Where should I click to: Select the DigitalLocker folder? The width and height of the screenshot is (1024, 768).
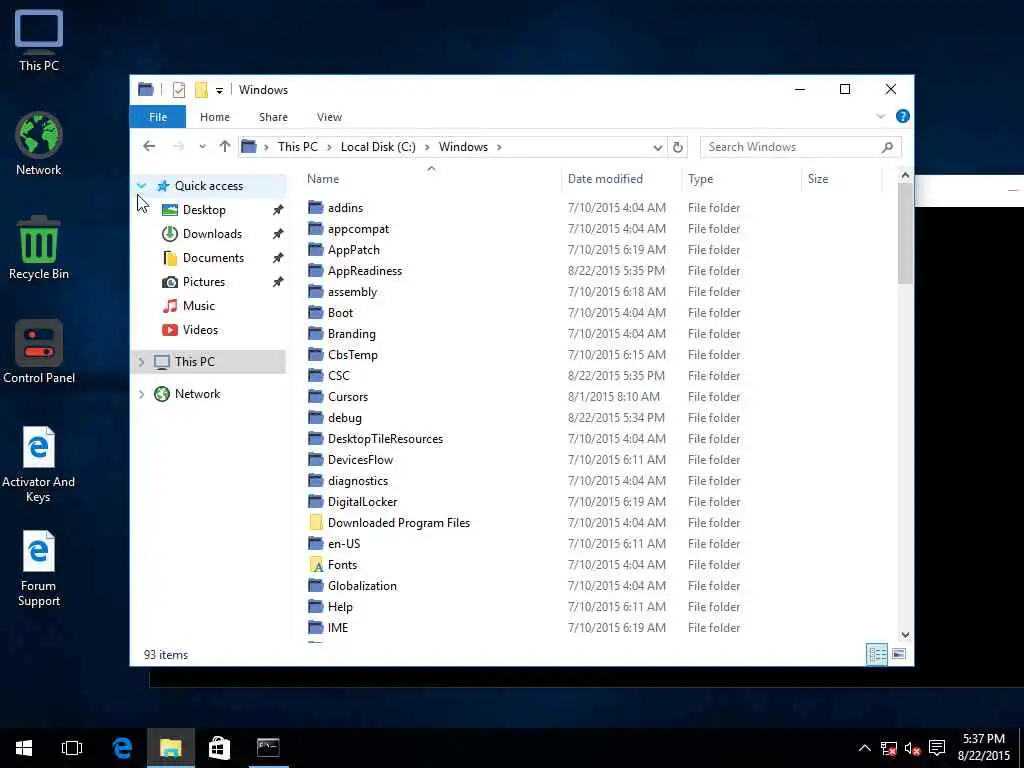(x=362, y=502)
